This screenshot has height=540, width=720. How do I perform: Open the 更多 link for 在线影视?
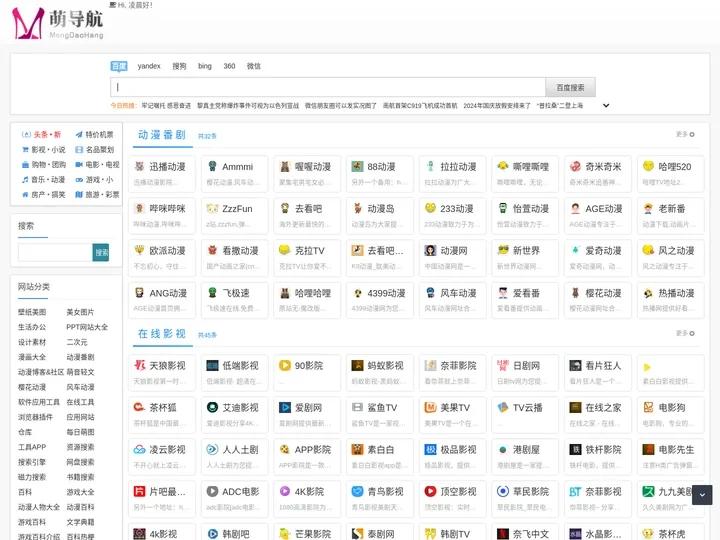(685, 333)
